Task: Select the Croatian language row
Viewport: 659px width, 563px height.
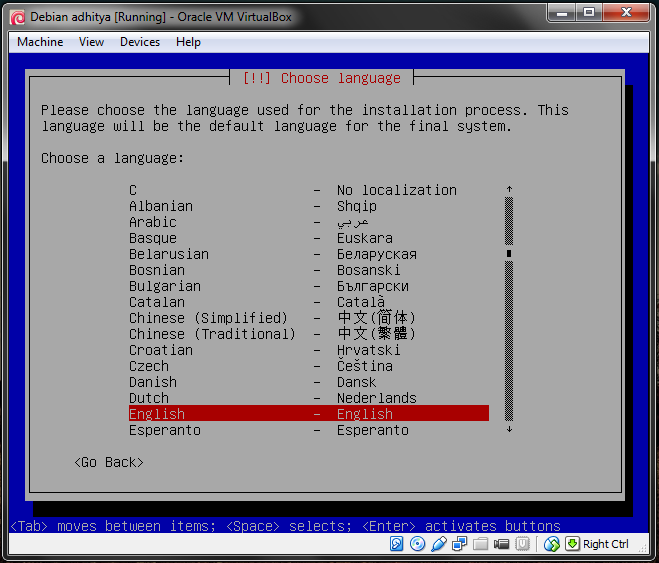Action: [308, 350]
